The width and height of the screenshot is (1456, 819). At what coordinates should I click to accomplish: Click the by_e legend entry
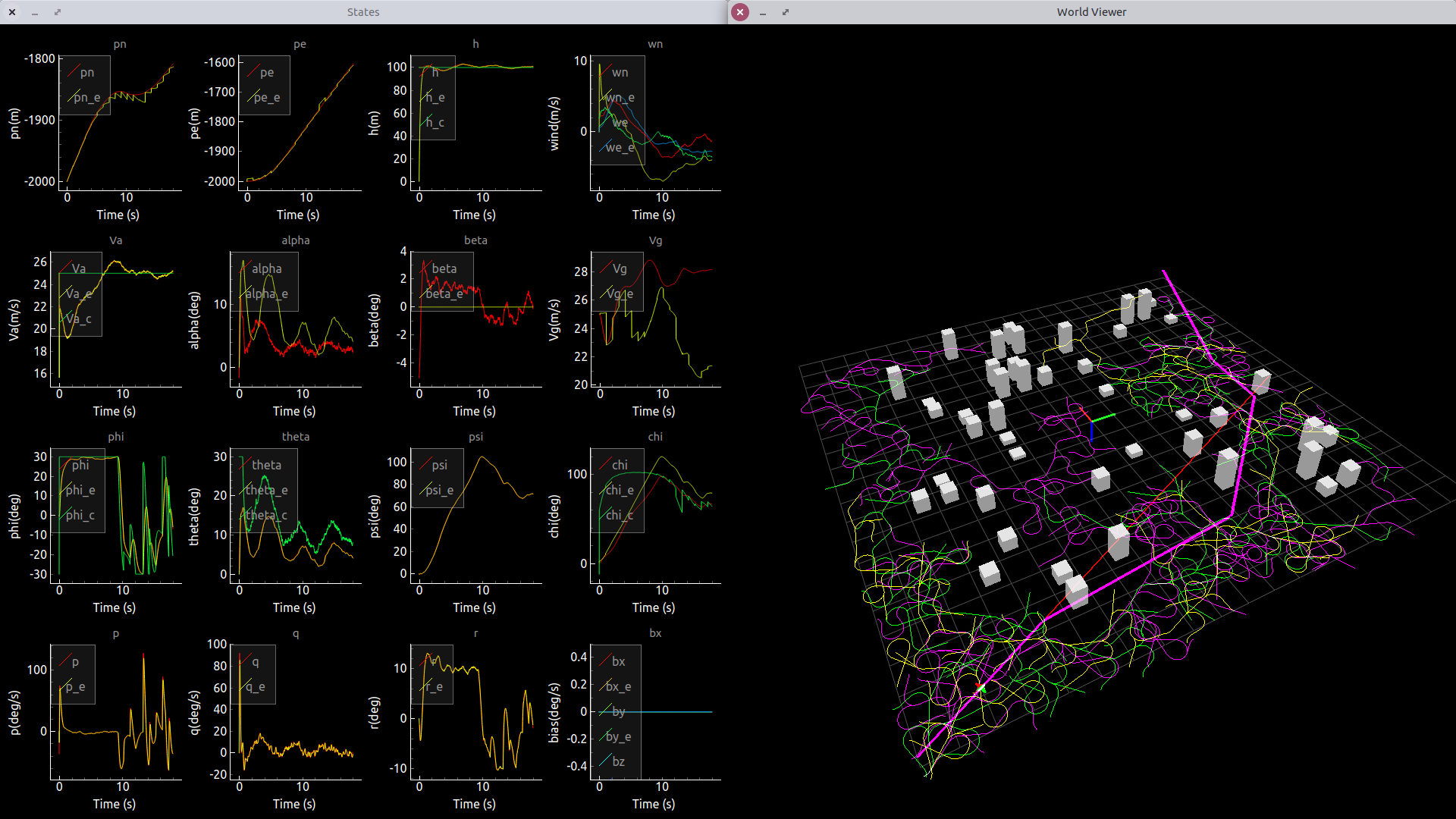point(618,736)
